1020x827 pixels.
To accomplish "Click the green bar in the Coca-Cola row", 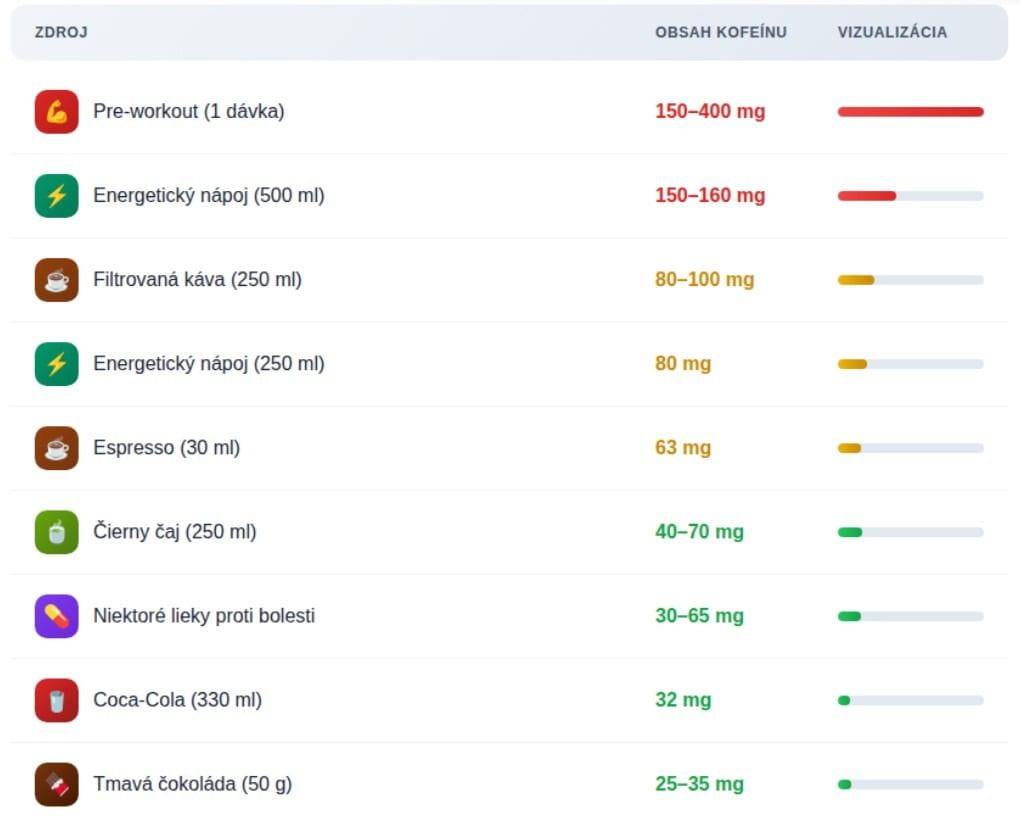I will pos(844,700).
